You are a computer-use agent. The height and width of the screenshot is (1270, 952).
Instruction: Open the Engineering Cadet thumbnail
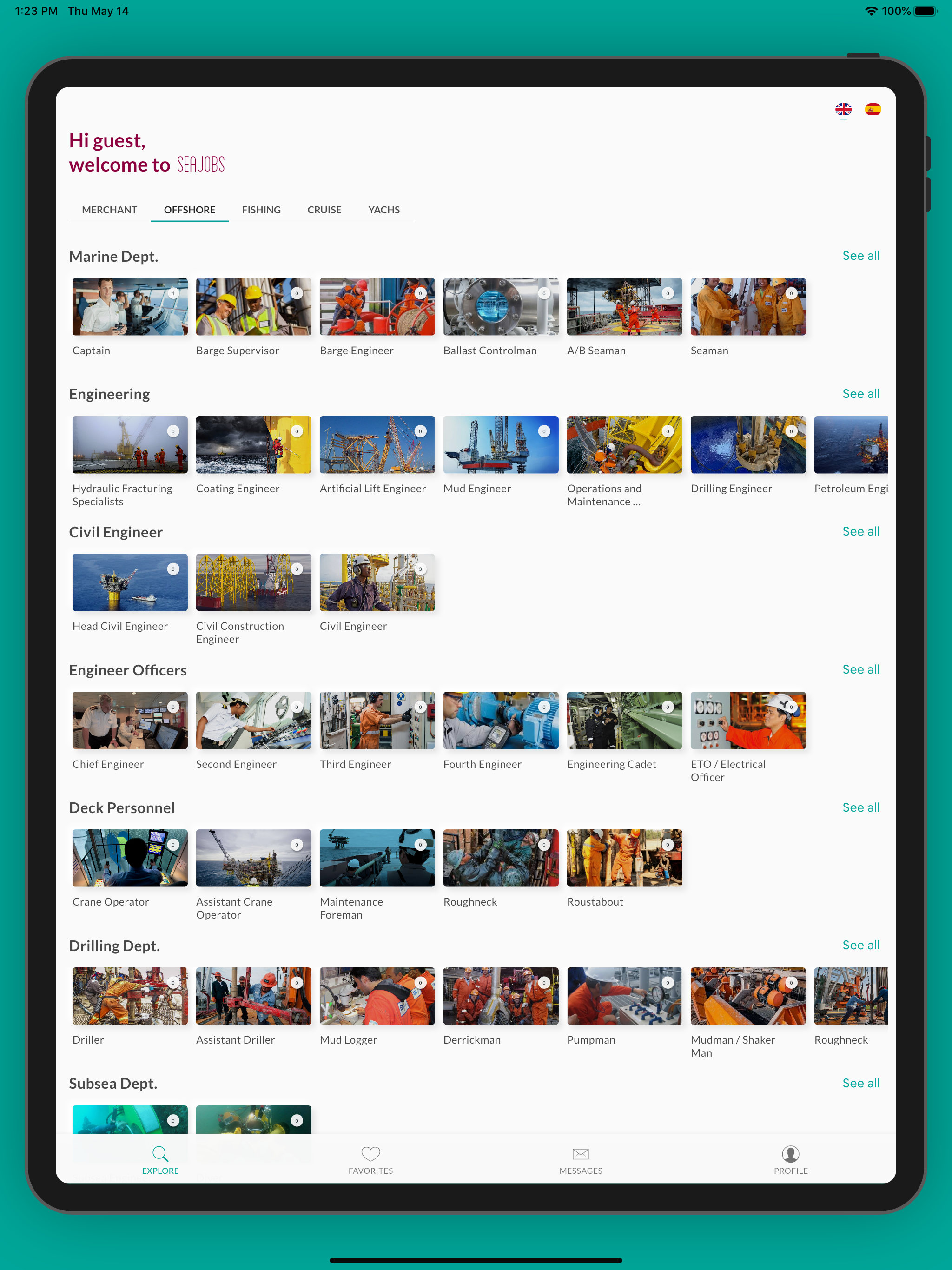click(624, 720)
